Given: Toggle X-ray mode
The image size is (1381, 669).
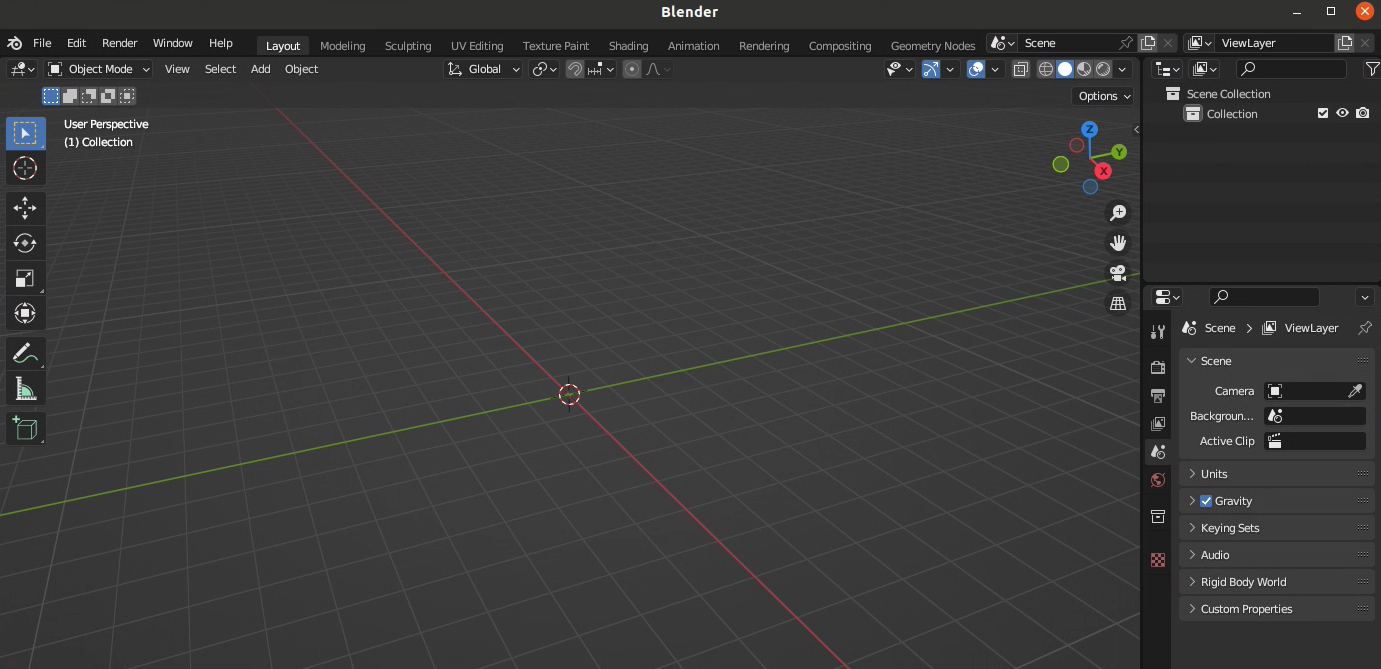Looking at the screenshot, I should (x=1021, y=69).
